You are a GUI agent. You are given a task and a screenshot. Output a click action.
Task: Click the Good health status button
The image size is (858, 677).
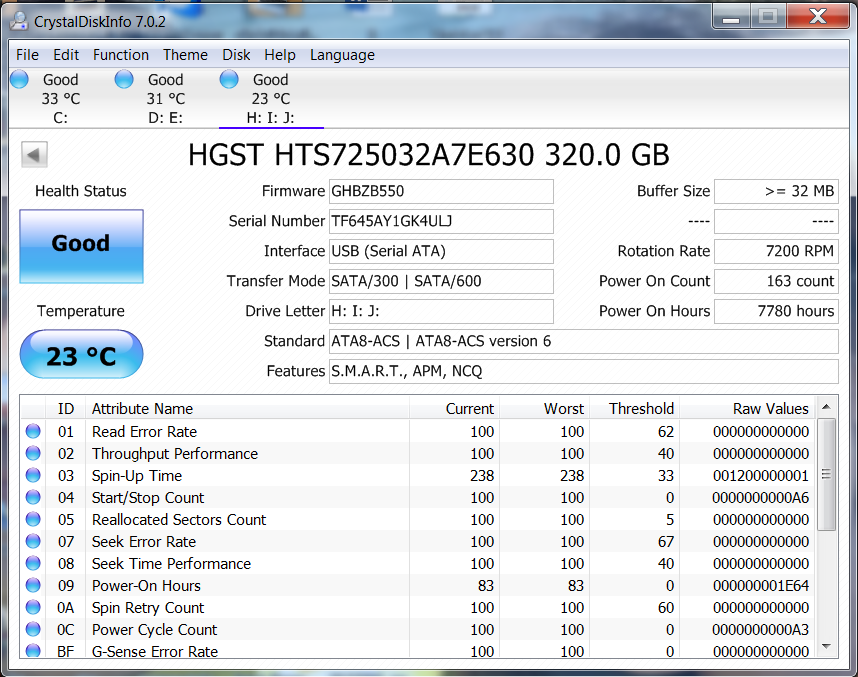pos(82,246)
